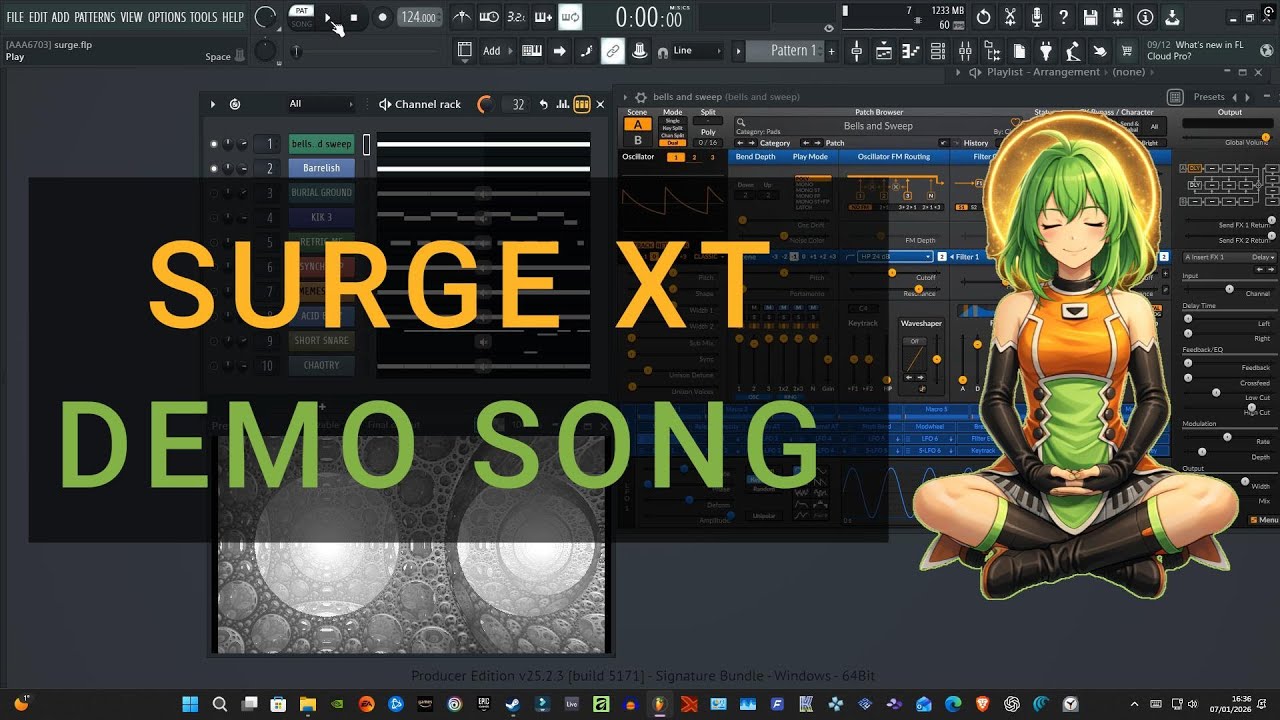Toggle loop recording icon

pos(570,17)
